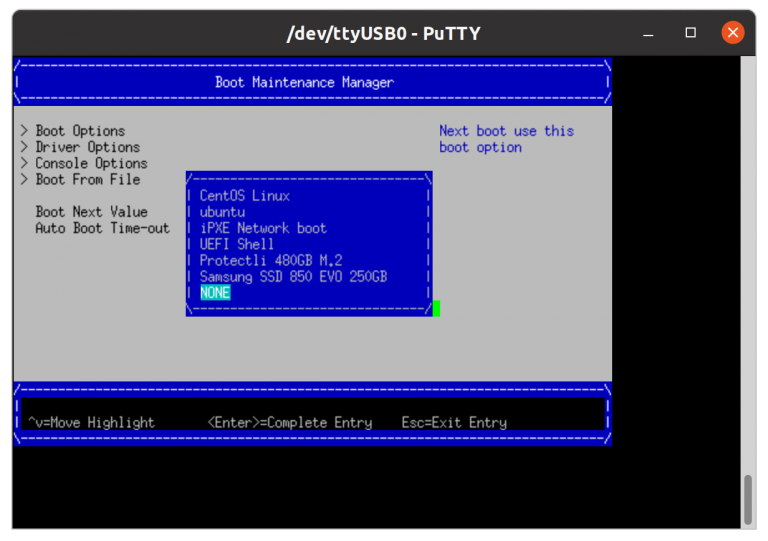
Task: Choose CentOS Linux as next boot
Action: click(245, 196)
